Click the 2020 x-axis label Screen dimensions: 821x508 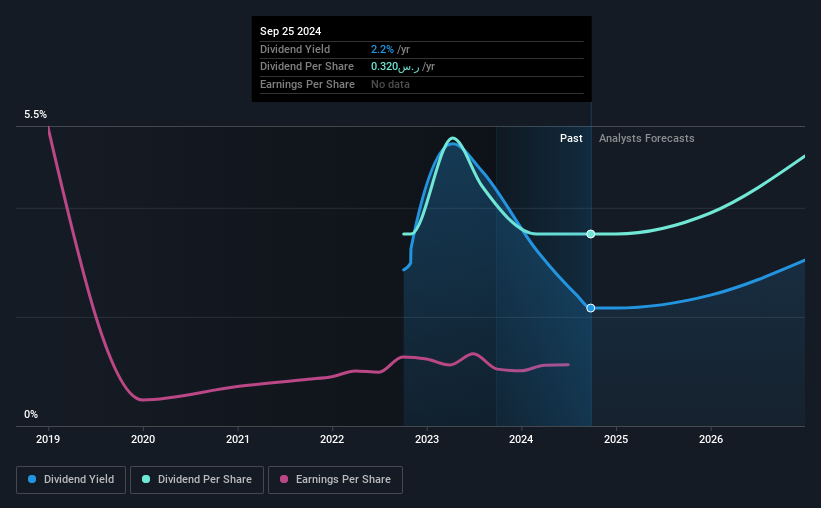click(x=143, y=439)
